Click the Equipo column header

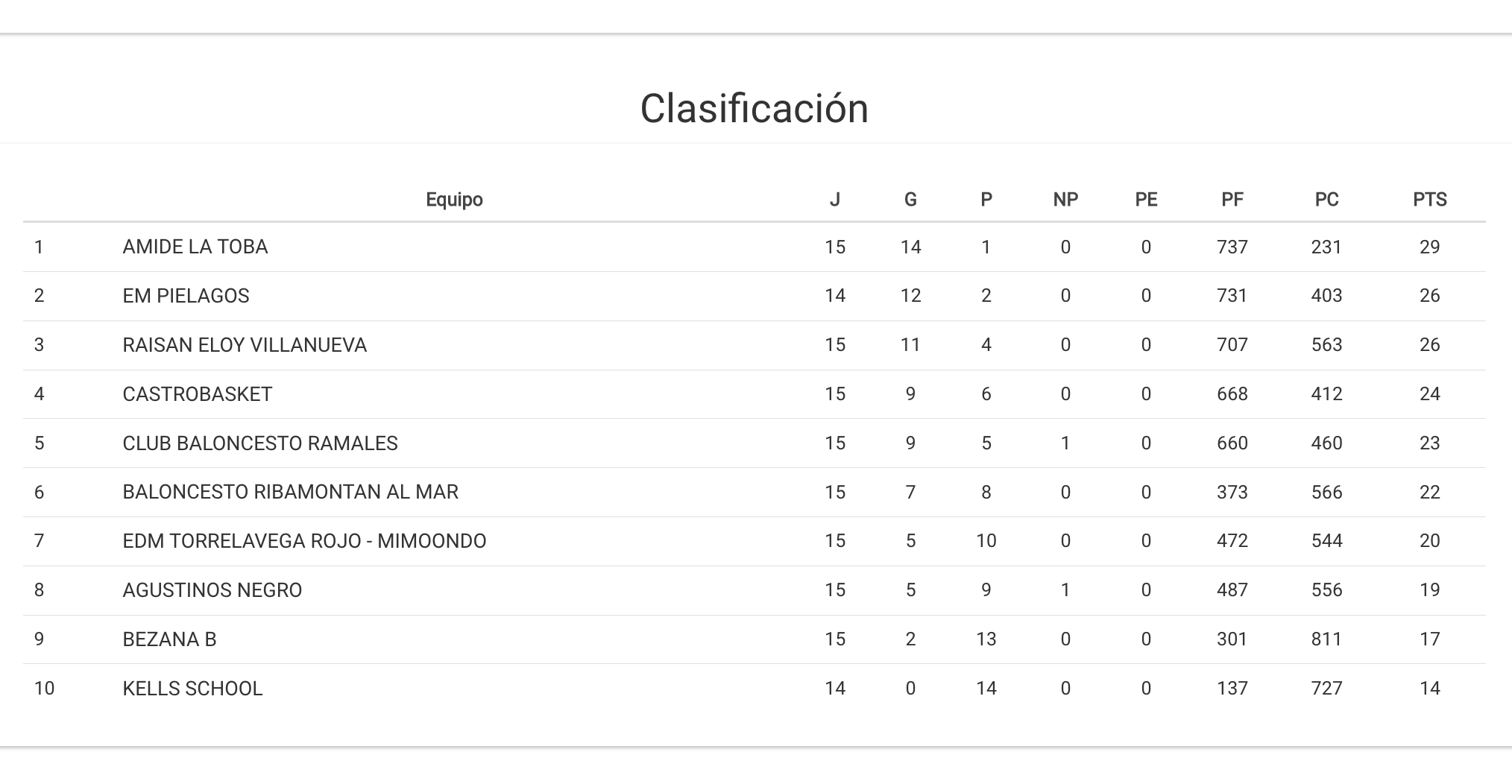pos(454,200)
